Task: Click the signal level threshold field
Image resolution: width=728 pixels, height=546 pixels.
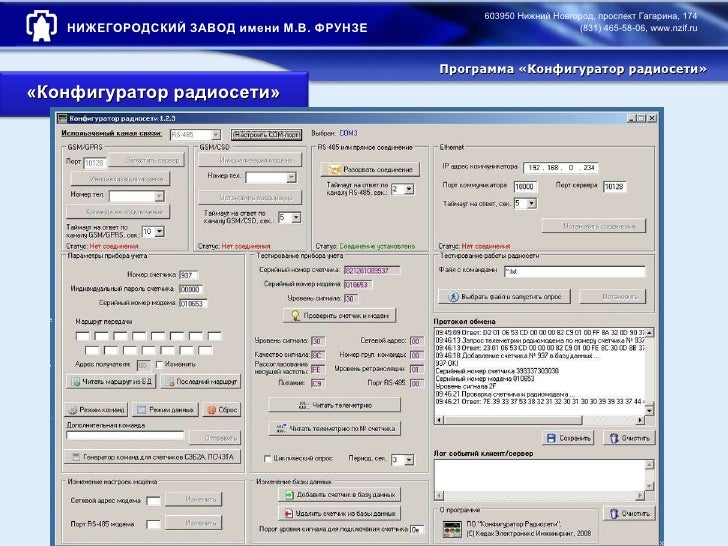Action: click(416, 529)
